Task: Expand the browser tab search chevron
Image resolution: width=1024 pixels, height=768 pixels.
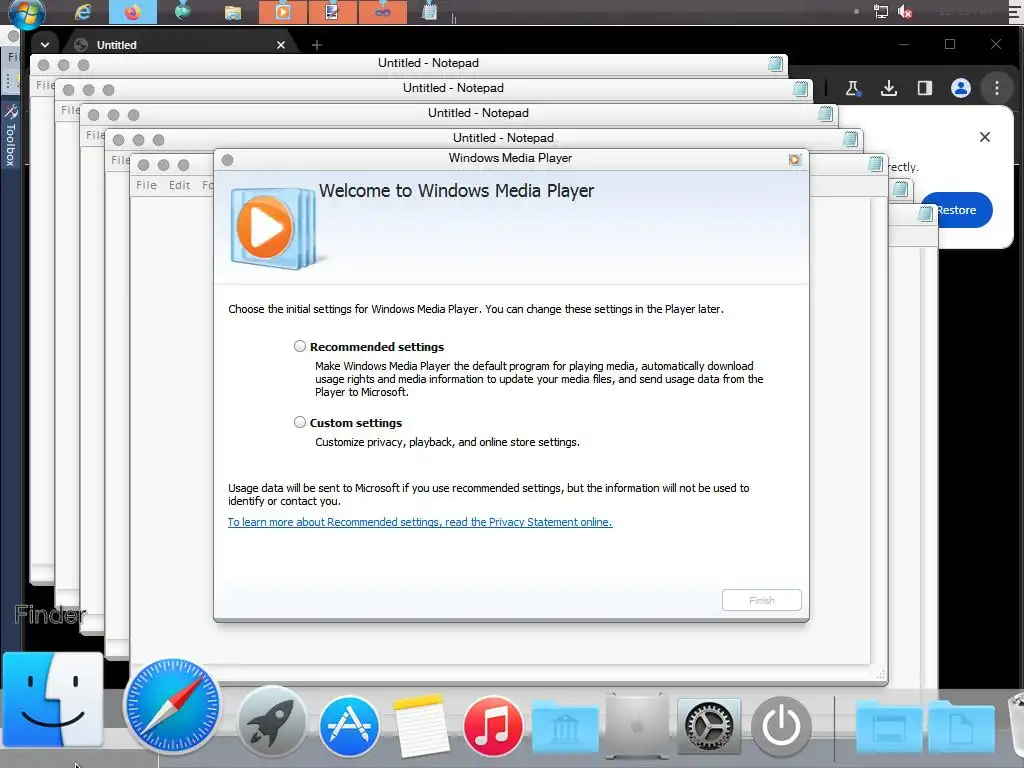Action: [x=44, y=45]
